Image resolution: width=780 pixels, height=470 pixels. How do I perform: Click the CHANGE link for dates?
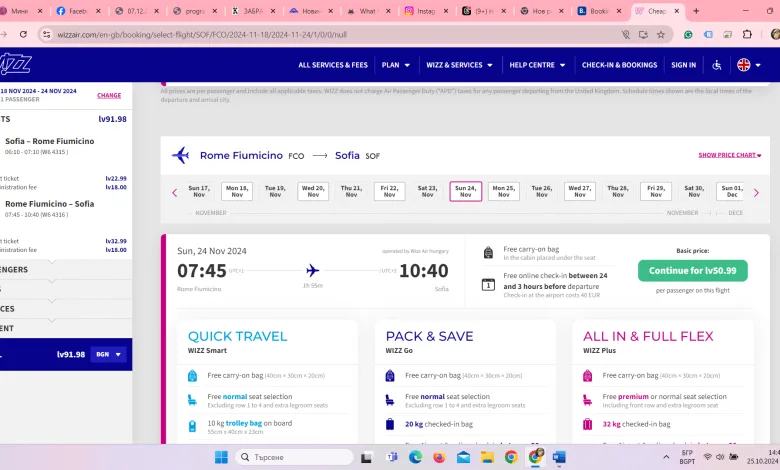[x=109, y=95]
